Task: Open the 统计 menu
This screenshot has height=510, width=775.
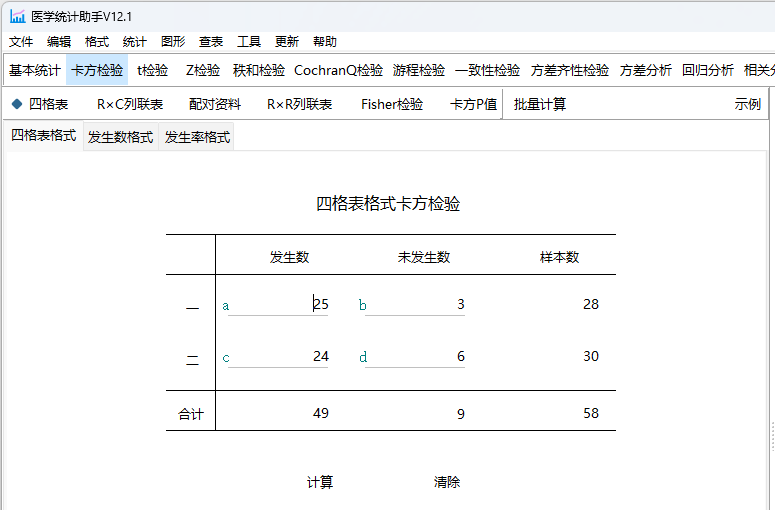Action: point(134,42)
